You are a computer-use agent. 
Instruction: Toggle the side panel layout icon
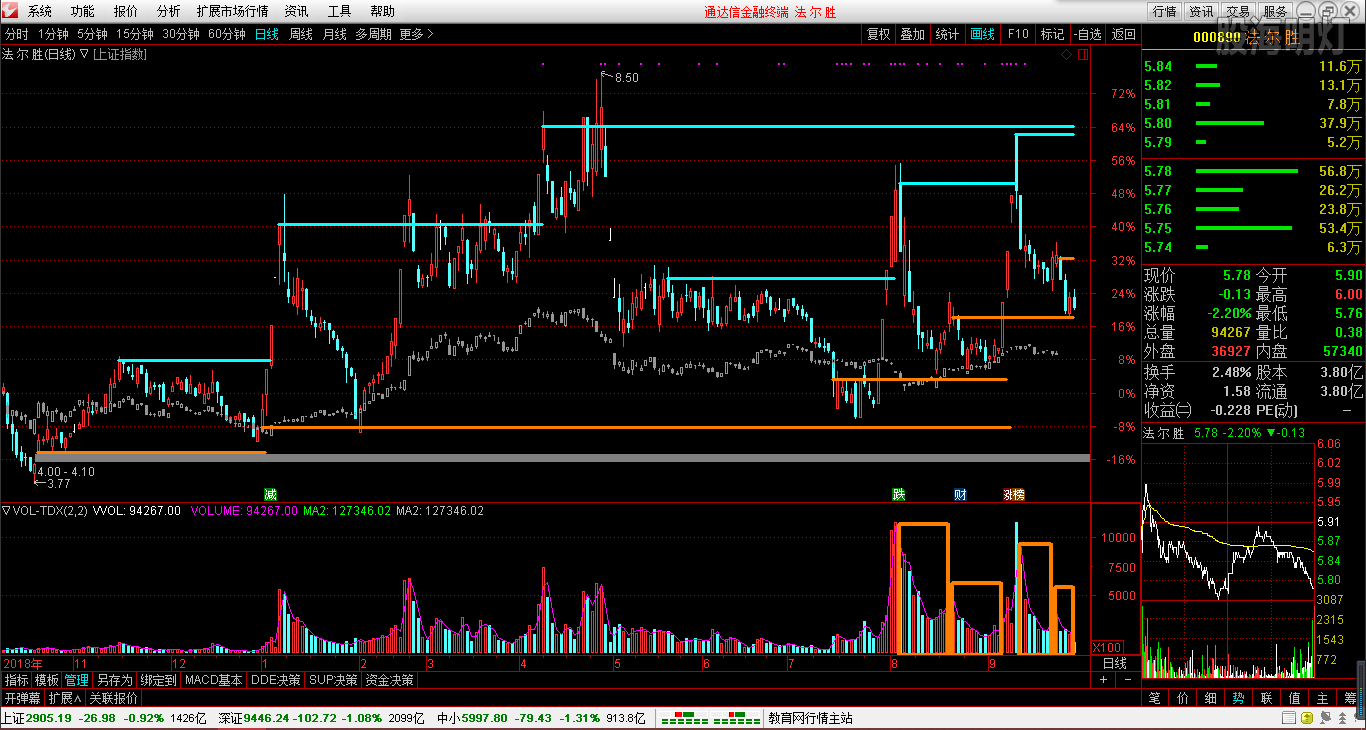(x=1083, y=55)
